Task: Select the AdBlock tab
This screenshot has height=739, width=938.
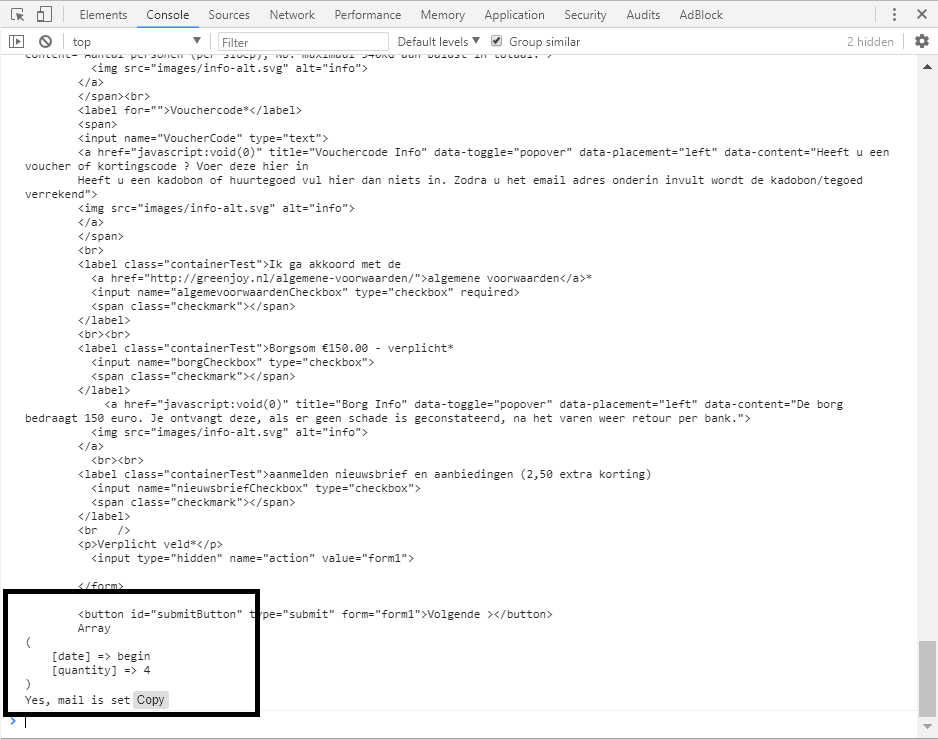Action: [701, 15]
